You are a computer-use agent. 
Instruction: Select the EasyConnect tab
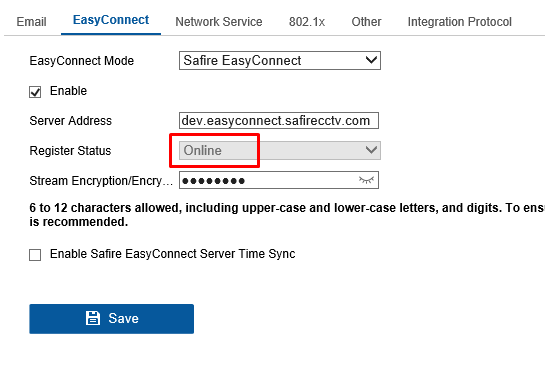(111, 20)
